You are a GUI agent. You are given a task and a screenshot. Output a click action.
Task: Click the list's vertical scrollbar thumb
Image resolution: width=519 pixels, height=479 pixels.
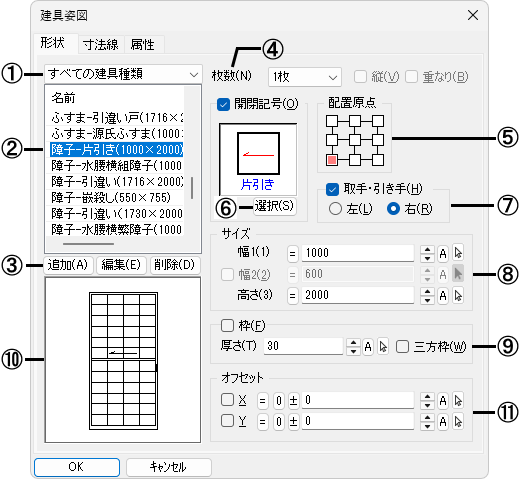point(192,188)
